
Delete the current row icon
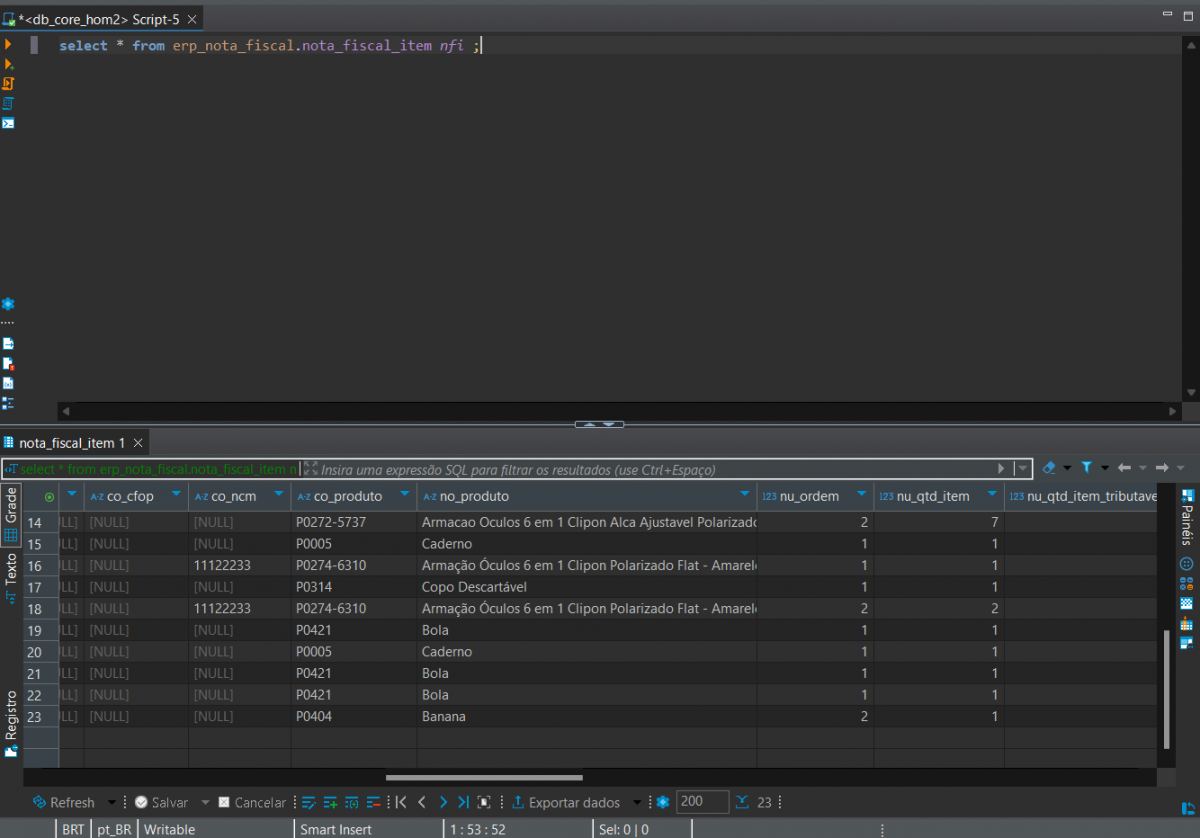click(373, 802)
